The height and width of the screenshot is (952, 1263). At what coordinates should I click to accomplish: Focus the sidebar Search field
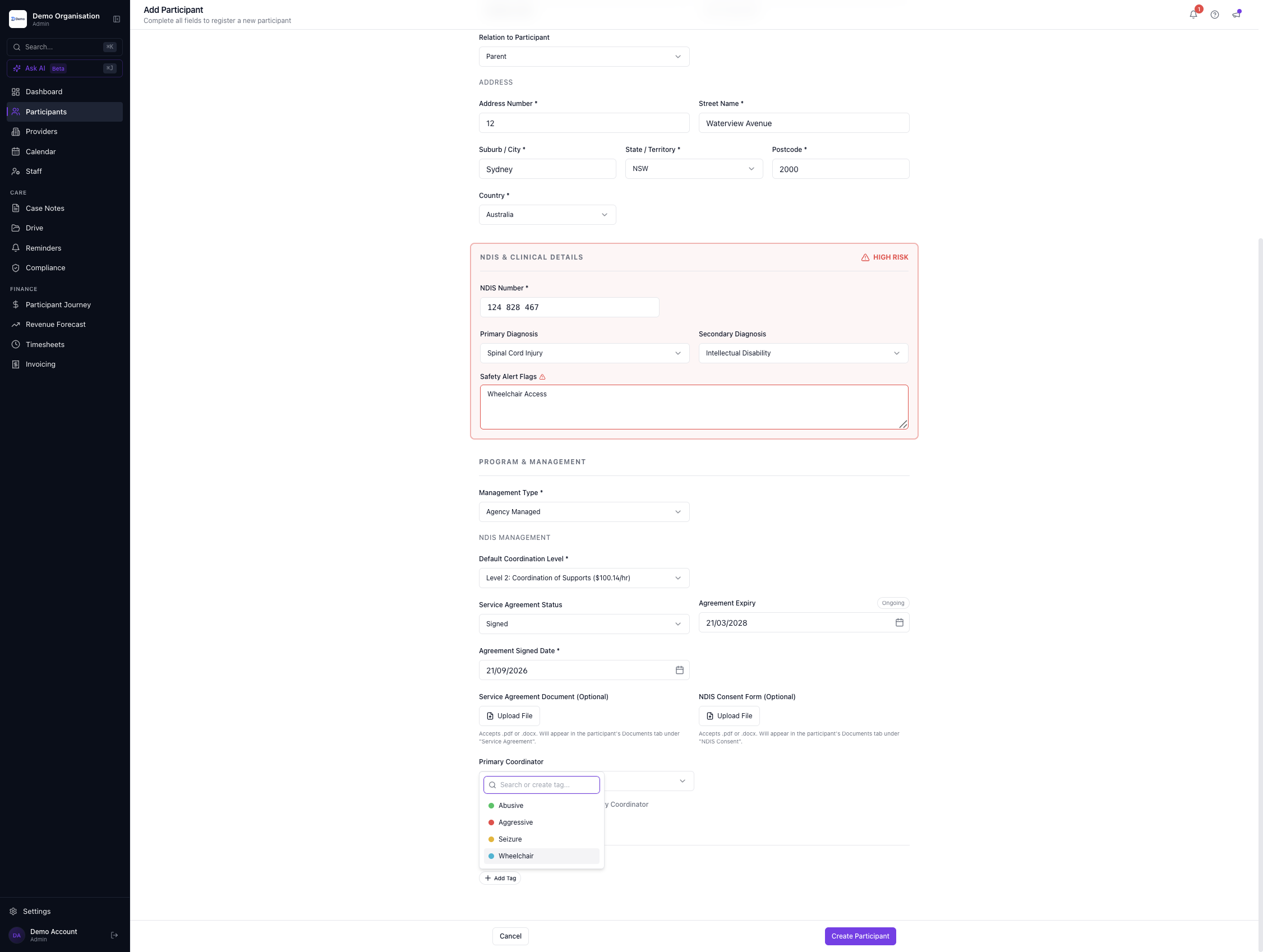(x=64, y=47)
